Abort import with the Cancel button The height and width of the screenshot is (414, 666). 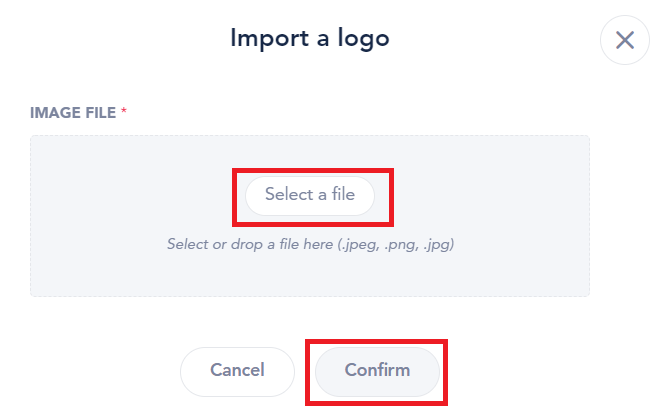(x=237, y=372)
